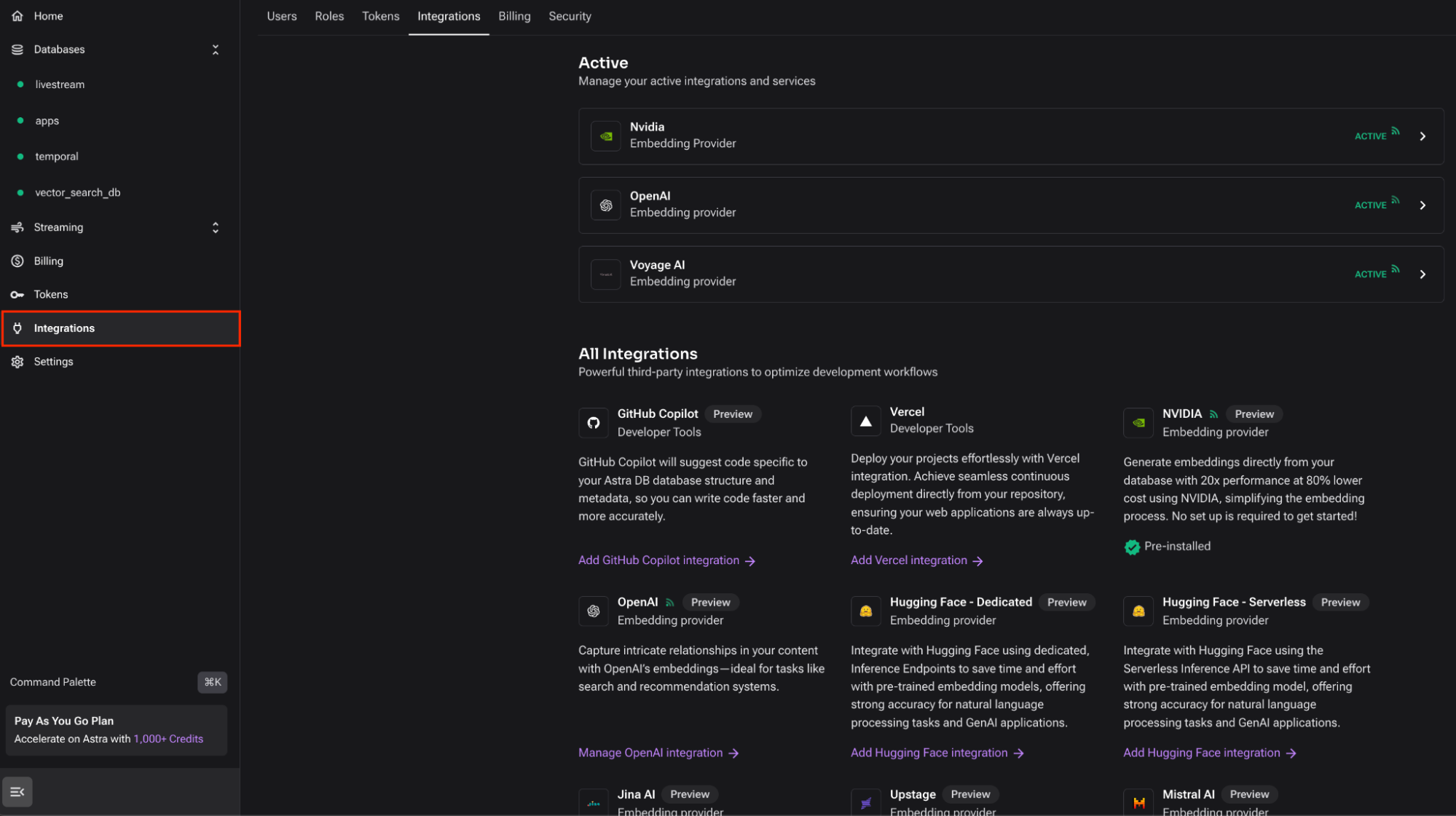Image resolution: width=1456 pixels, height=816 pixels.
Task: Switch to the Roles tab
Action: 329,16
